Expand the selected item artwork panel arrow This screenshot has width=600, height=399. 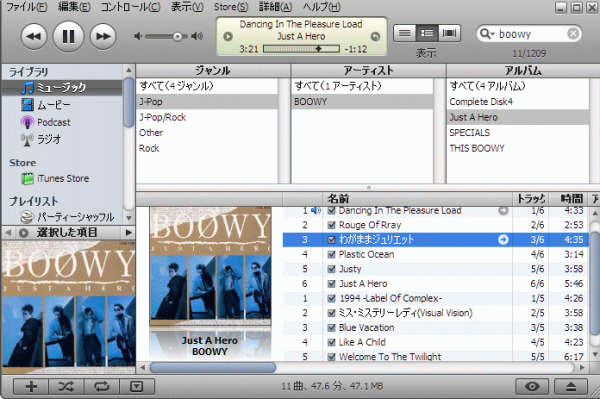click(x=128, y=232)
